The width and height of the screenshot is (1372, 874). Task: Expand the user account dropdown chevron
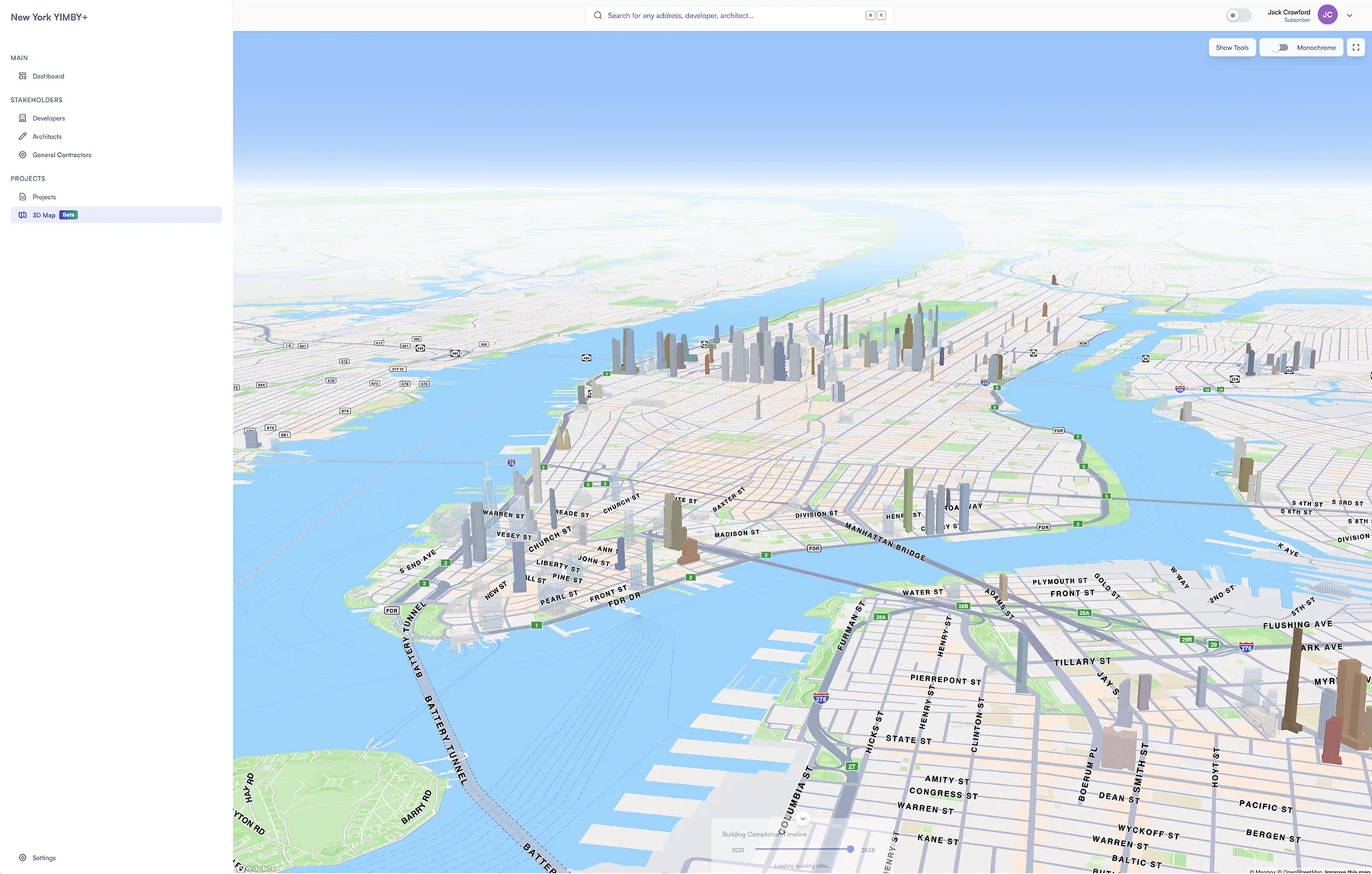(1349, 15)
